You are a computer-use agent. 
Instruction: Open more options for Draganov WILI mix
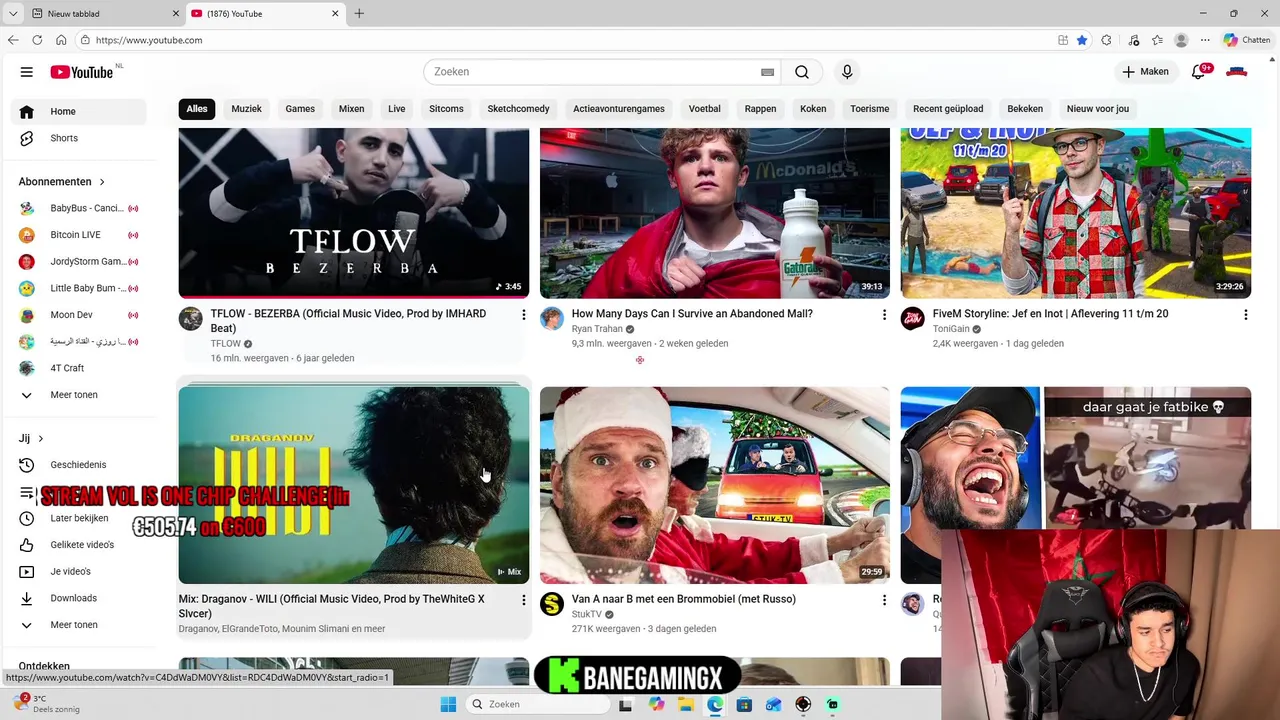[523, 600]
